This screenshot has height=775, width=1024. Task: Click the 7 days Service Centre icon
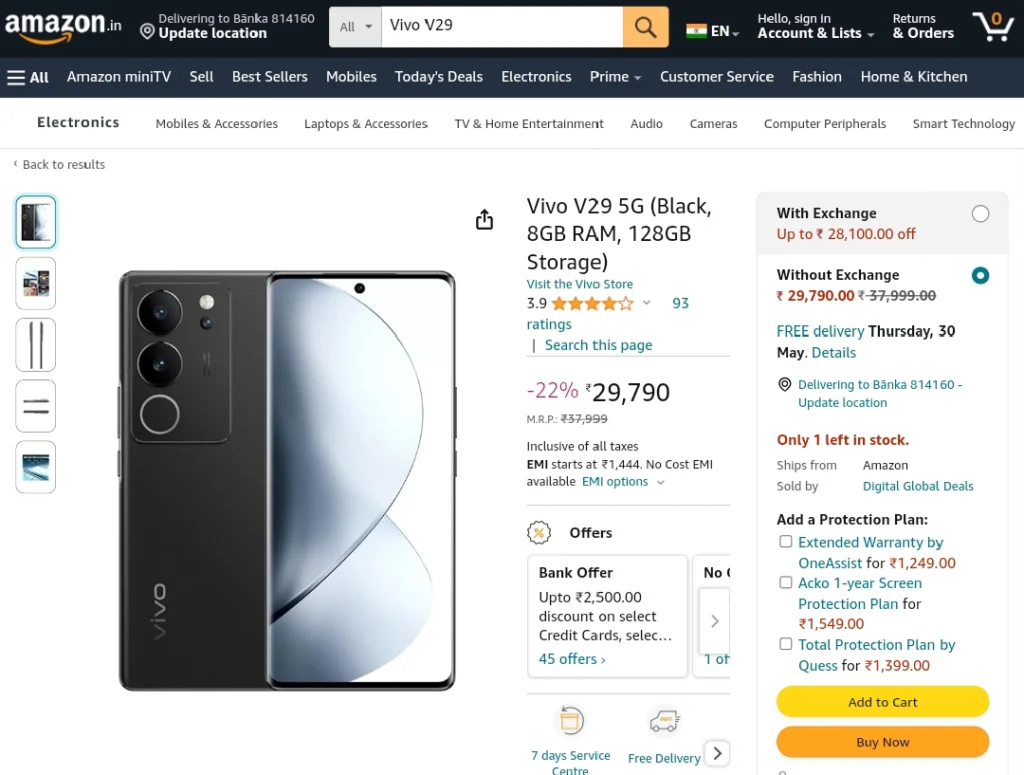pyautogui.click(x=570, y=721)
